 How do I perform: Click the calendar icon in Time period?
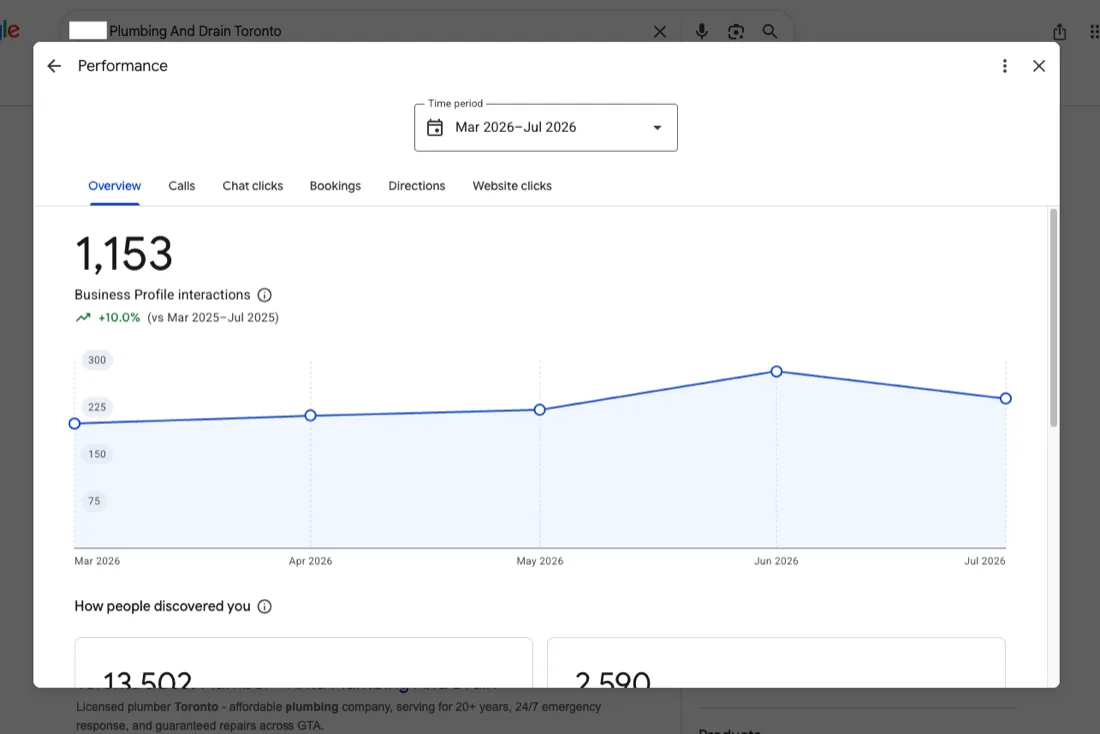click(x=435, y=128)
